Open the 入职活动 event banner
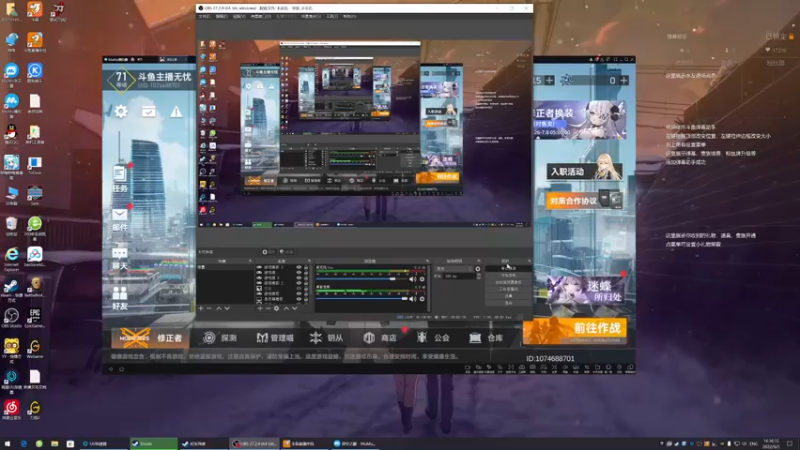 coord(584,171)
